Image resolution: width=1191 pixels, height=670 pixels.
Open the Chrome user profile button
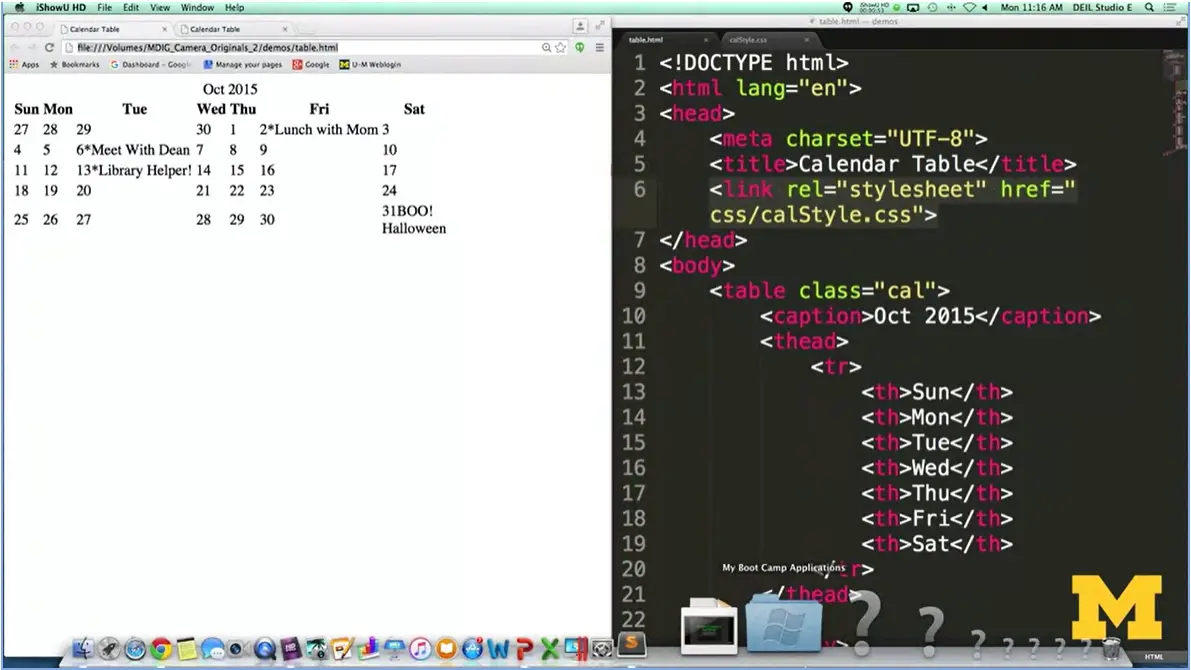pos(580,27)
